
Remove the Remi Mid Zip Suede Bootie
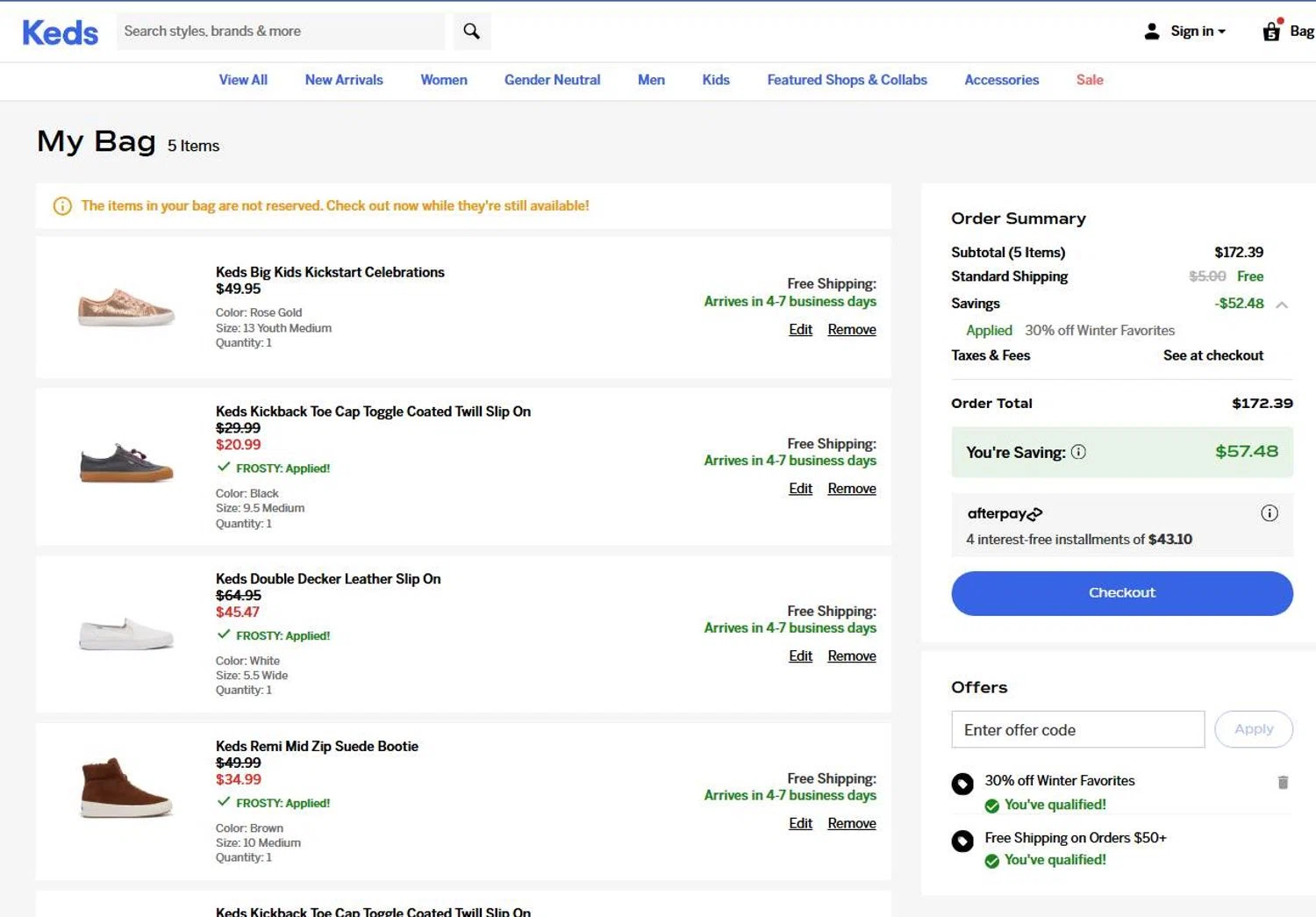tap(852, 824)
